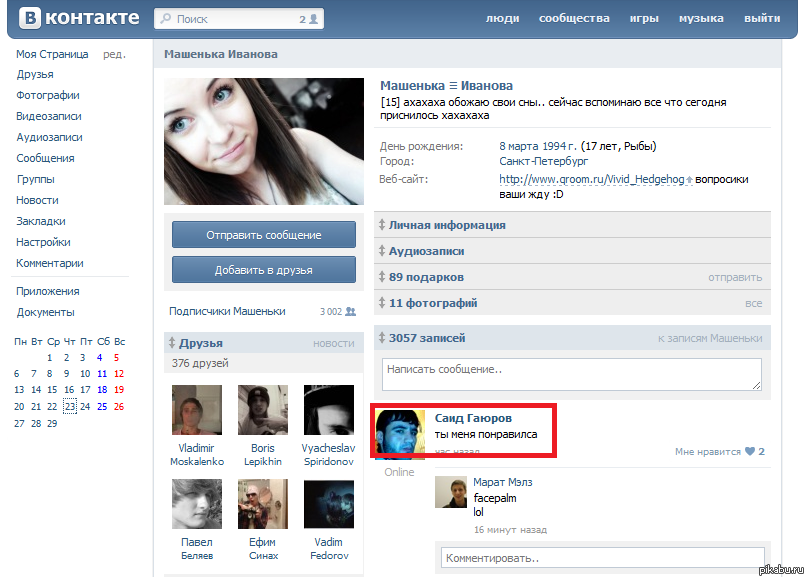This screenshot has width=805, height=577.
Task: Click the heart like icon on post
Action: 750,452
